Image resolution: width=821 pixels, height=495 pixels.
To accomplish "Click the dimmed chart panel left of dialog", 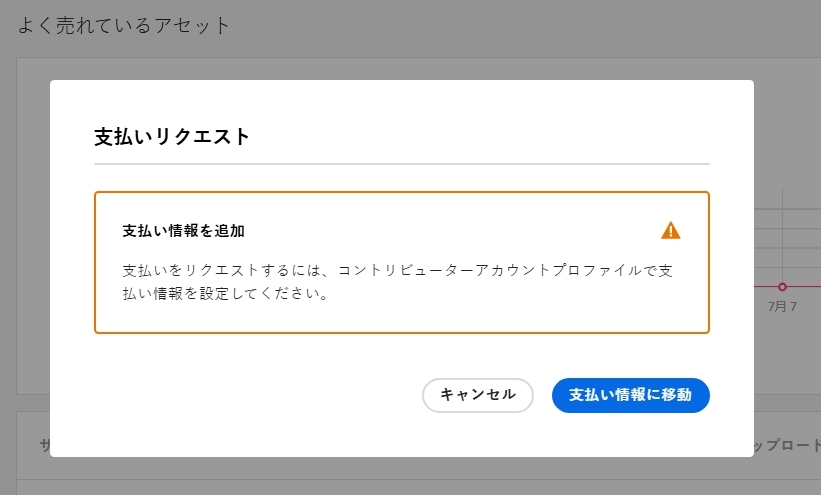I will click(33, 225).
